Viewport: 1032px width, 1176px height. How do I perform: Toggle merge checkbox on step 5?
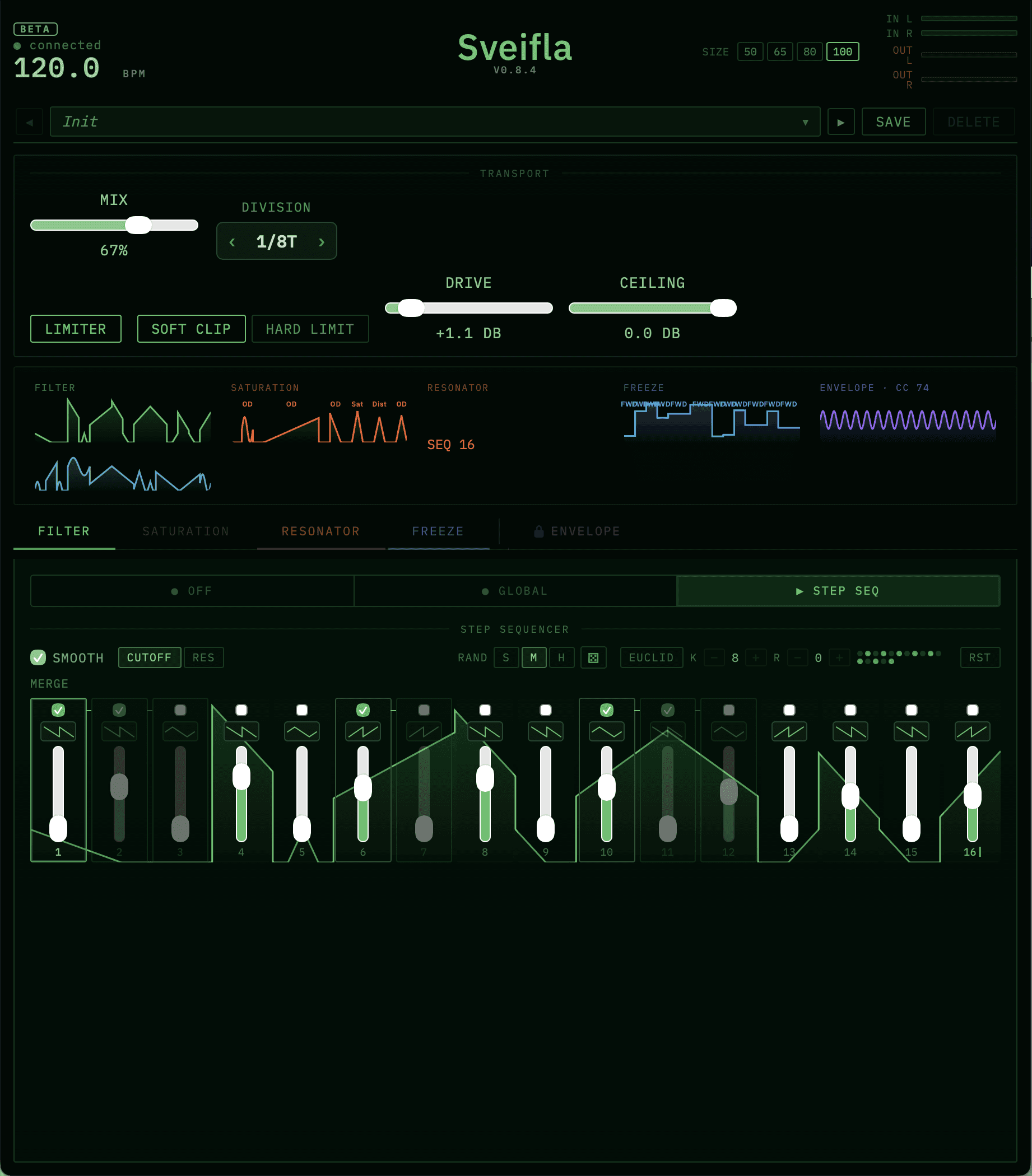301,710
